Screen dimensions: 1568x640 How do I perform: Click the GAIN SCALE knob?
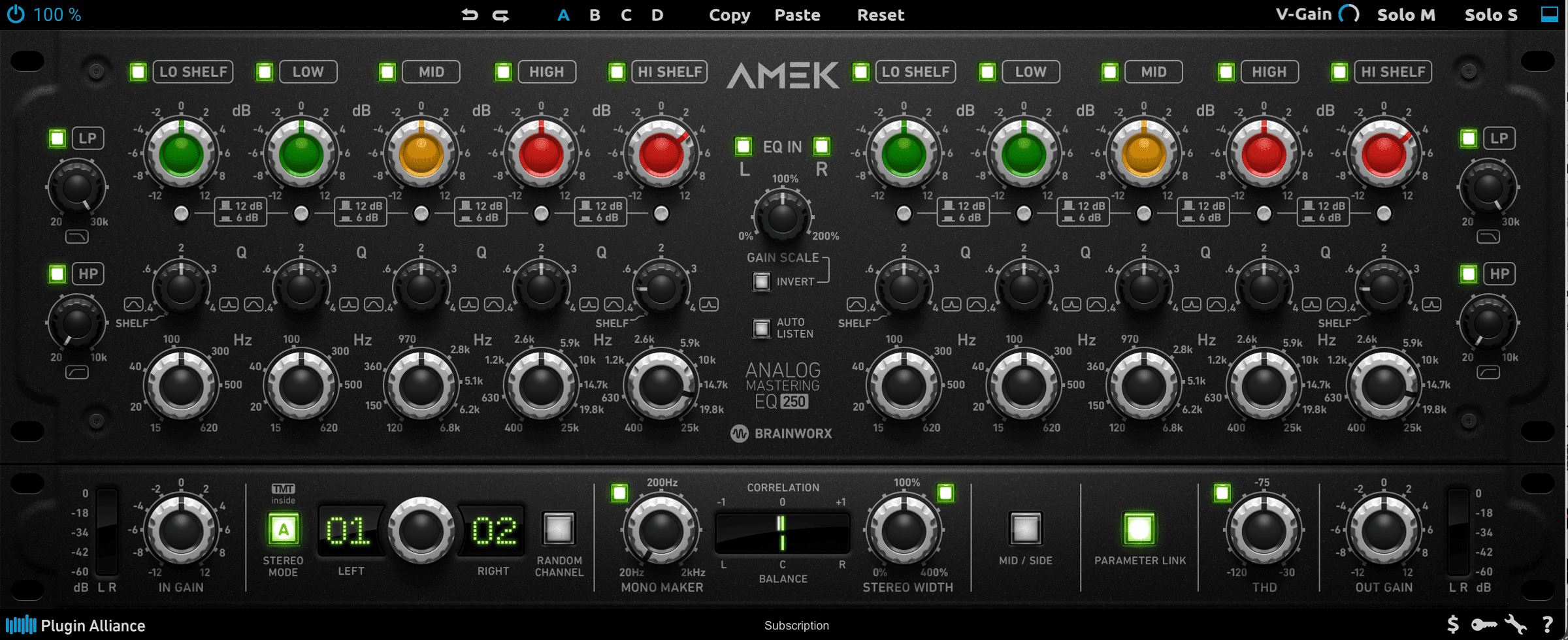click(x=782, y=216)
